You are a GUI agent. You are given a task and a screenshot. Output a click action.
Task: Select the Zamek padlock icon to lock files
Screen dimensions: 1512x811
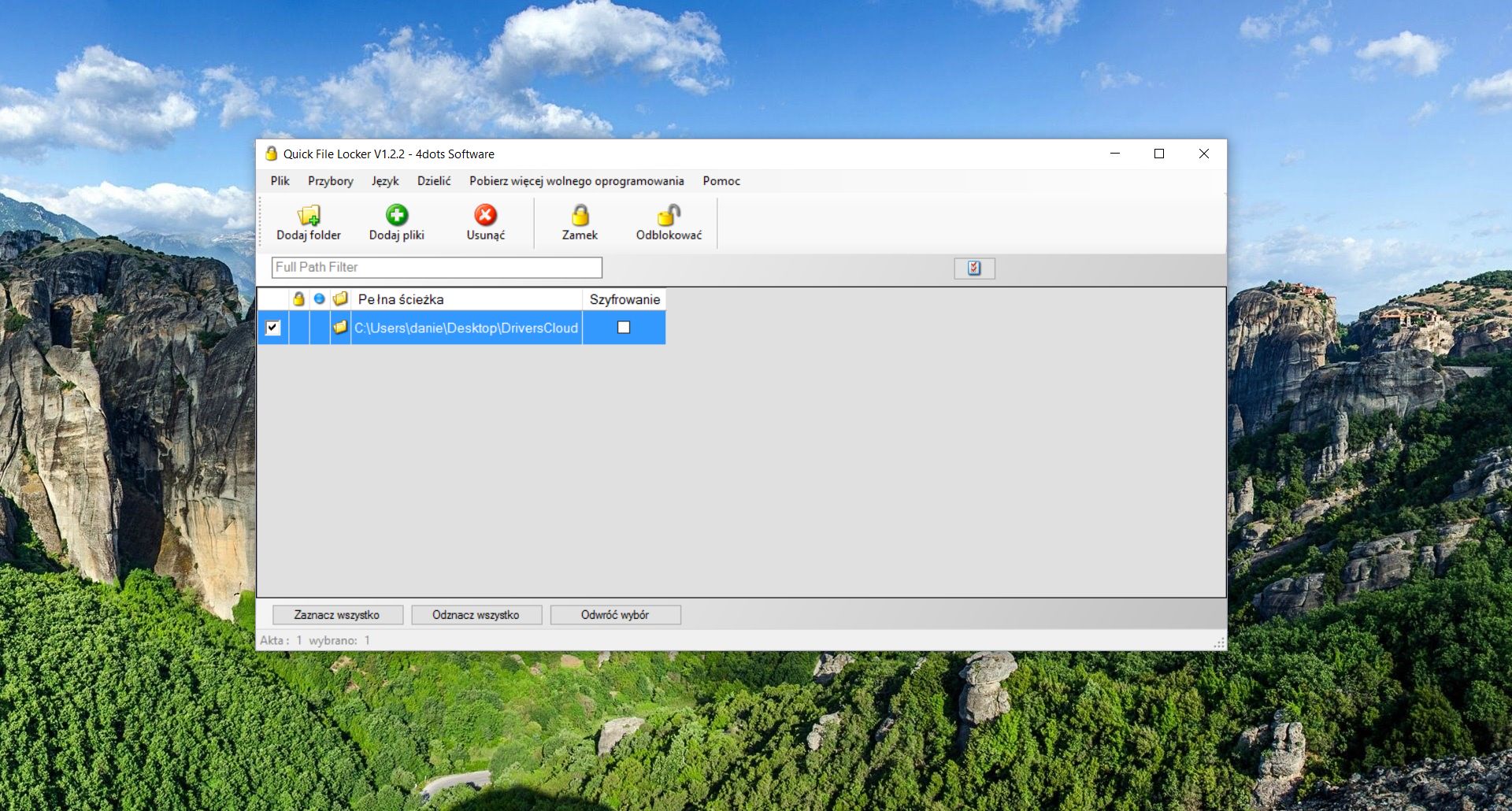[580, 214]
